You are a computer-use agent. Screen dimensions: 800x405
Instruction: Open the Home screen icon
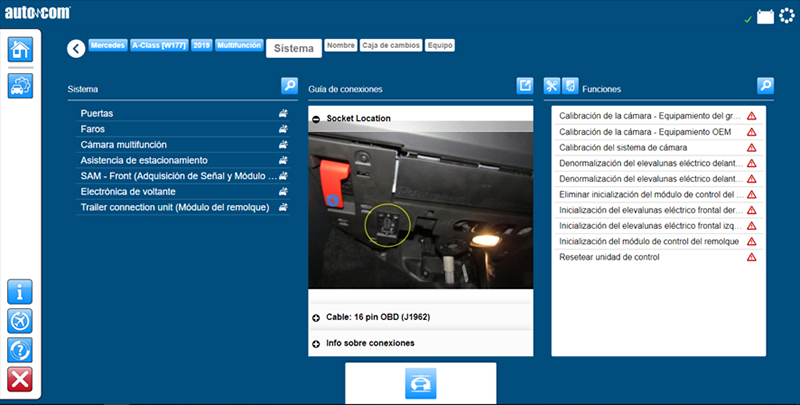[20, 49]
